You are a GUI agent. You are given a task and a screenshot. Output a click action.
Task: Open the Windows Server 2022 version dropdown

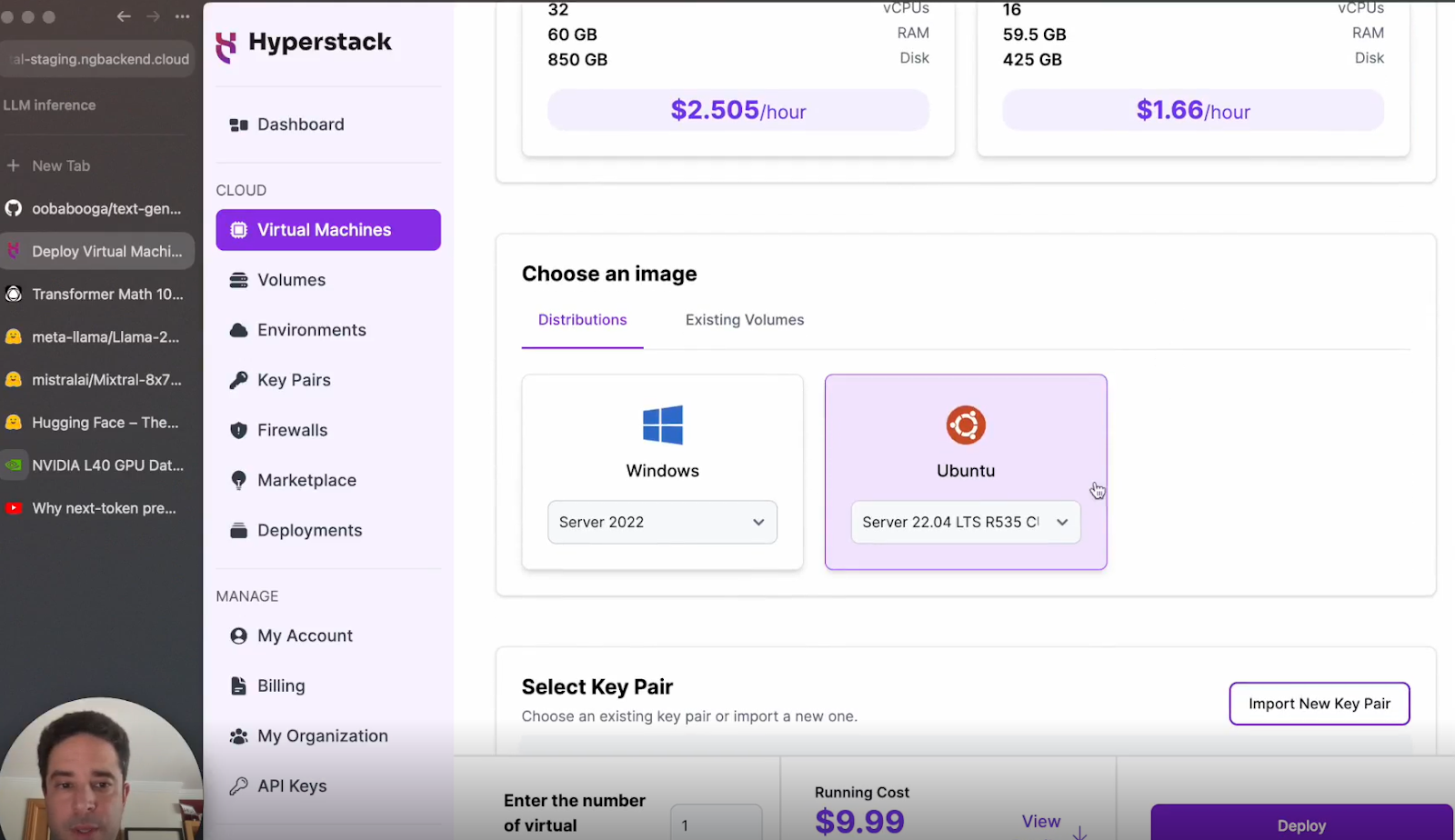tap(662, 522)
